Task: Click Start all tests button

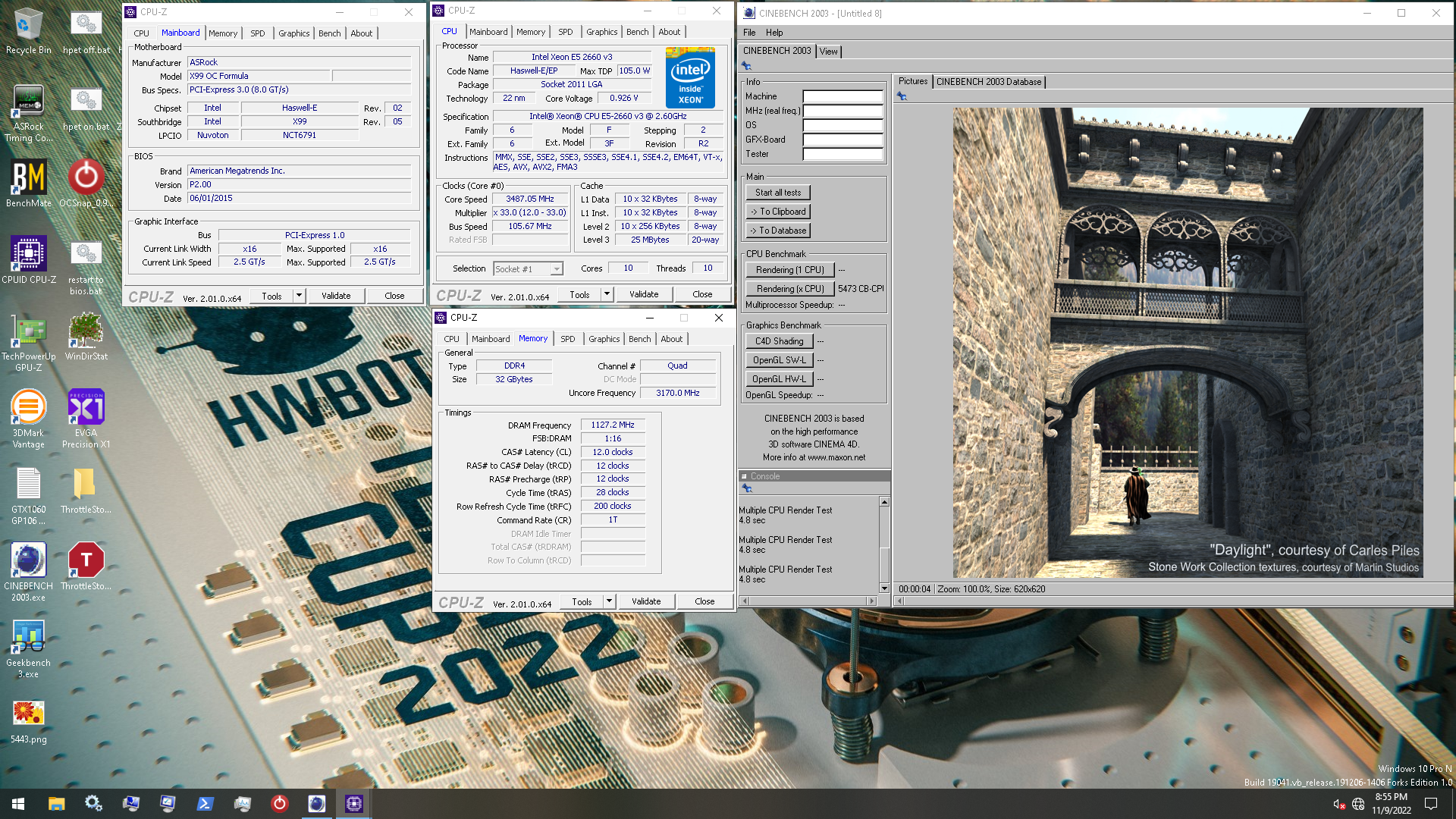Action: click(778, 193)
